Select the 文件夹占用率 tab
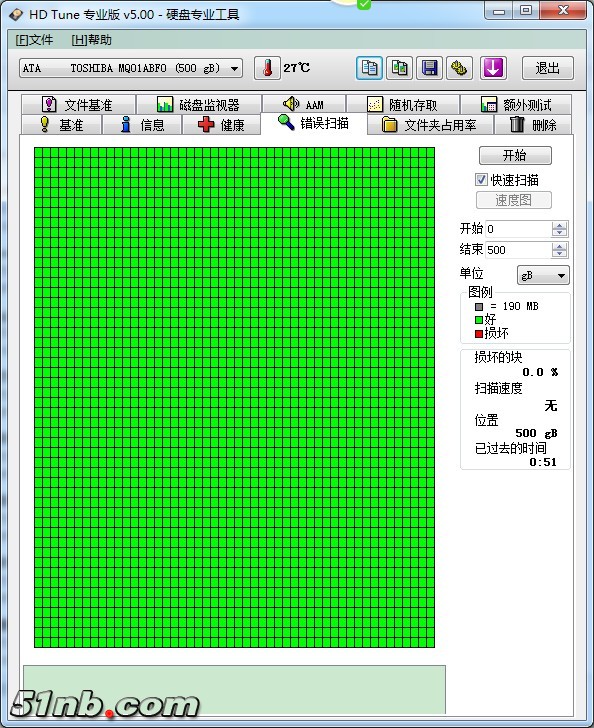Viewport: 594px width, 728px height. click(430, 124)
